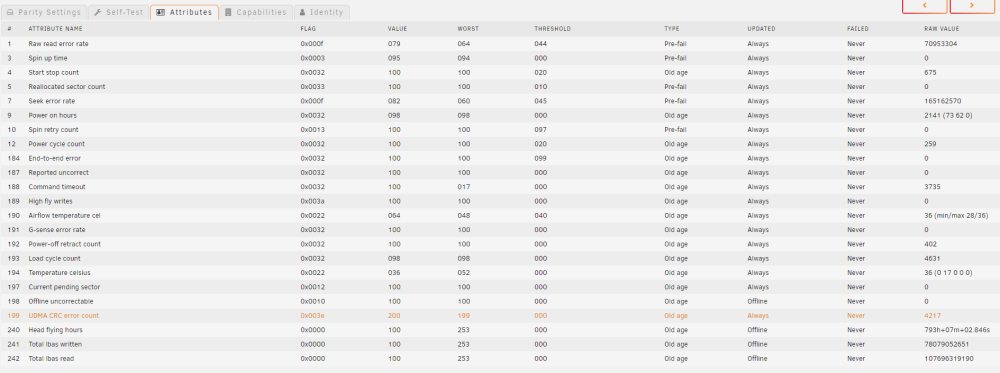Click the Raw Value column header
The height and width of the screenshot is (373, 1000).
pos(941,29)
